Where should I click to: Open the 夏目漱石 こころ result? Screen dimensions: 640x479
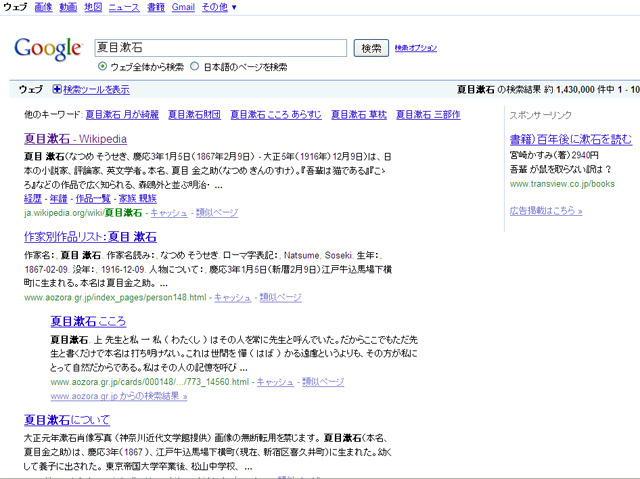click(88, 321)
